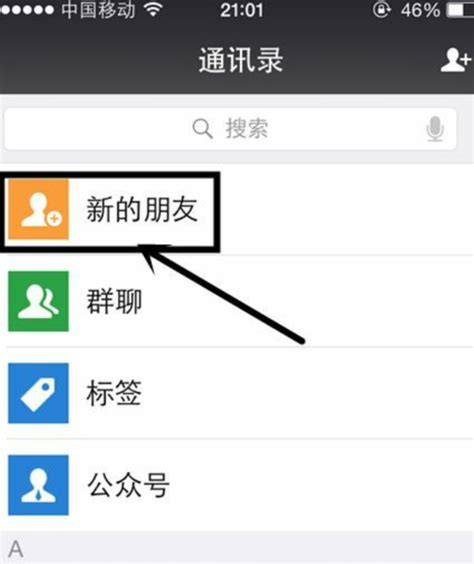
Task: Tap the 中国移动 carrier label
Action: point(98,10)
